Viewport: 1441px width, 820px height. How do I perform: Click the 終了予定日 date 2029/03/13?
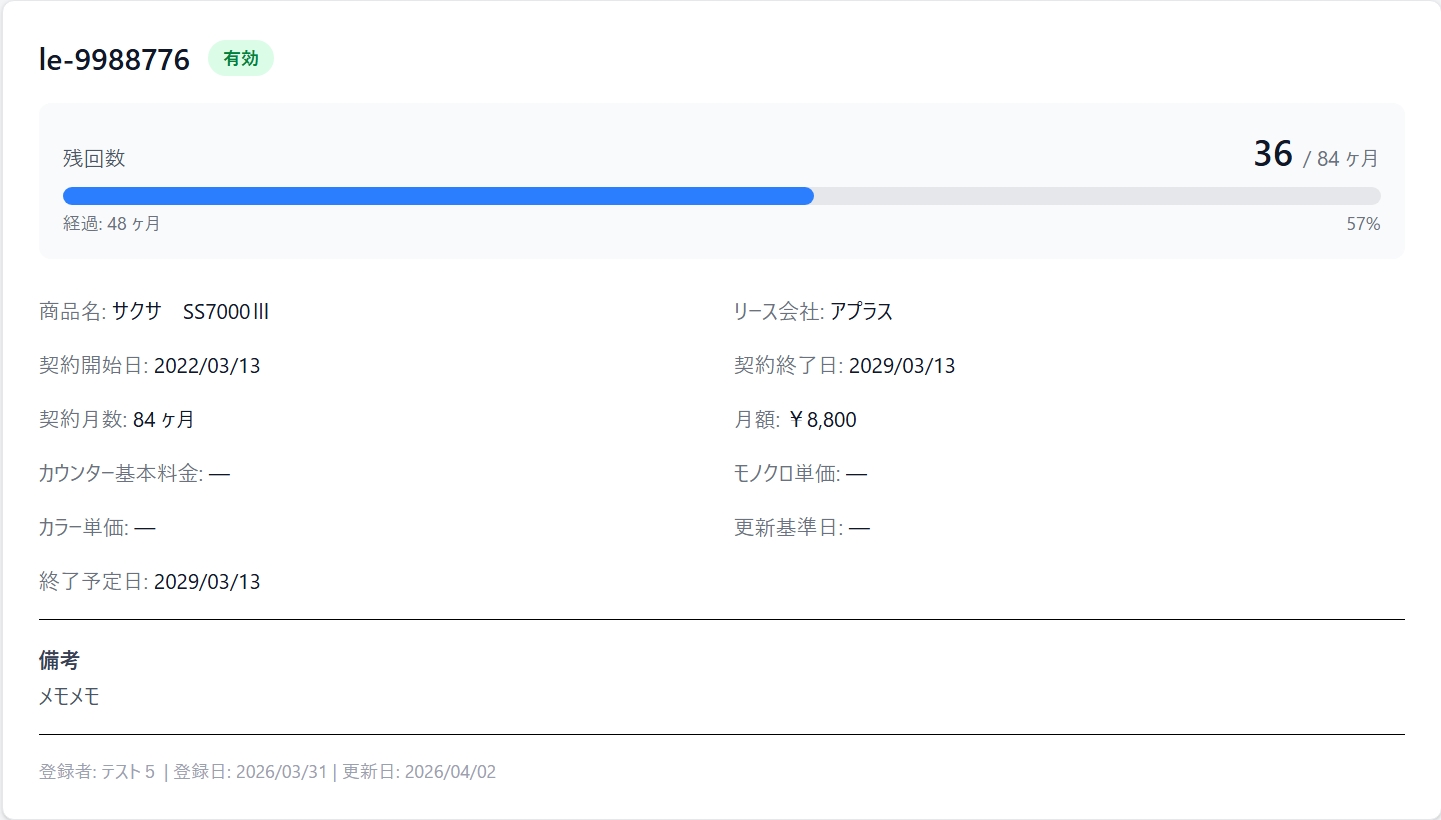(x=208, y=581)
